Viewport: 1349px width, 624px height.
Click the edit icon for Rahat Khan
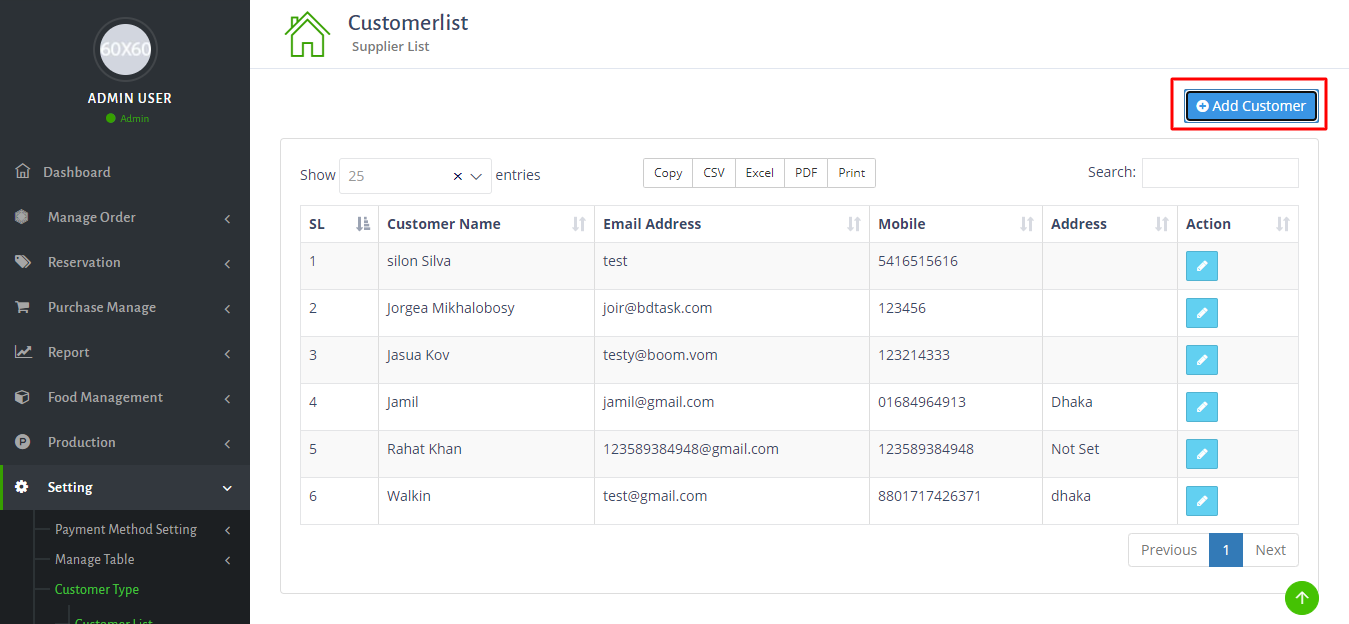(x=1201, y=454)
